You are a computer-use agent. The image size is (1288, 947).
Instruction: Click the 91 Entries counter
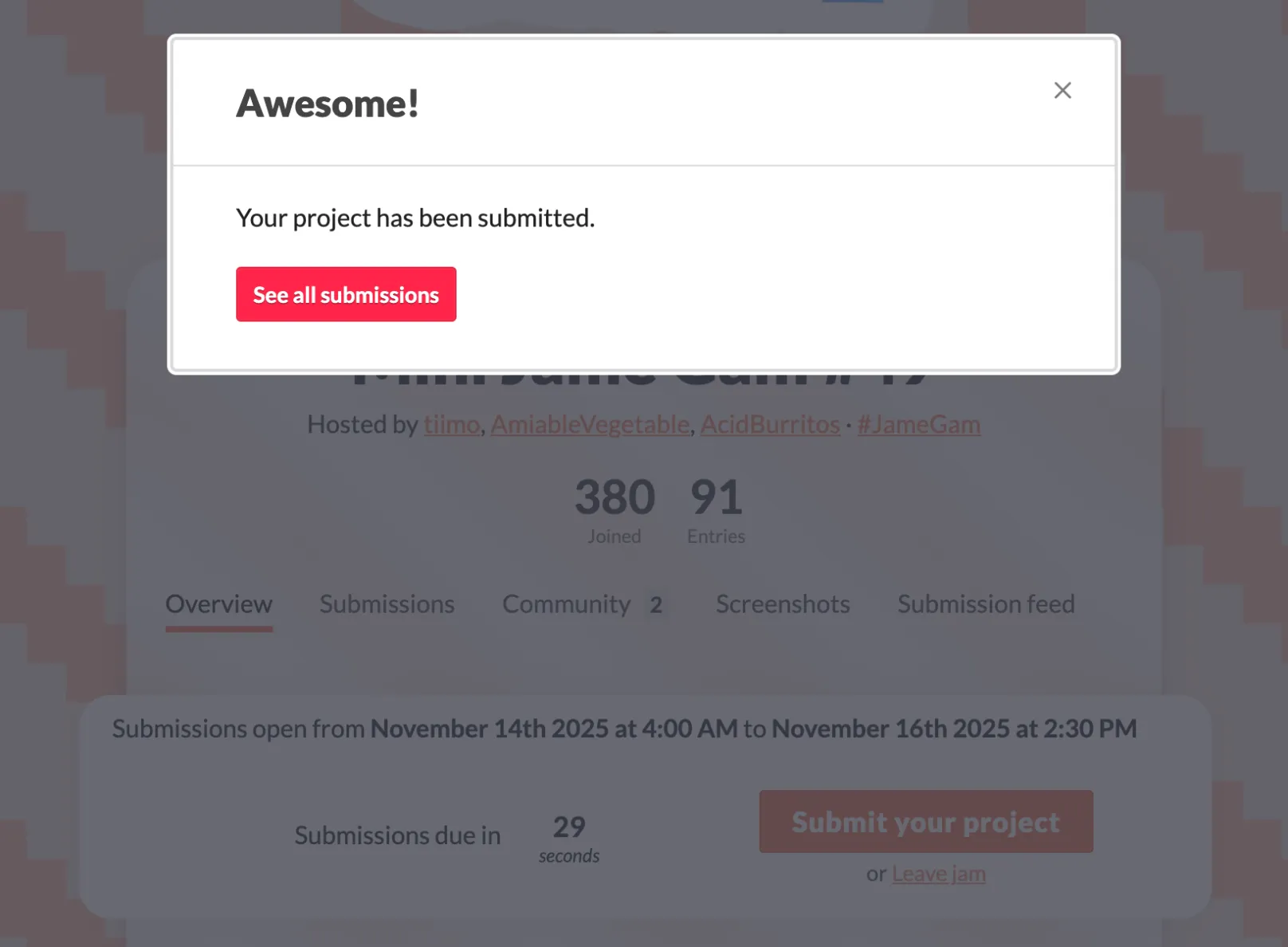click(716, 509)
